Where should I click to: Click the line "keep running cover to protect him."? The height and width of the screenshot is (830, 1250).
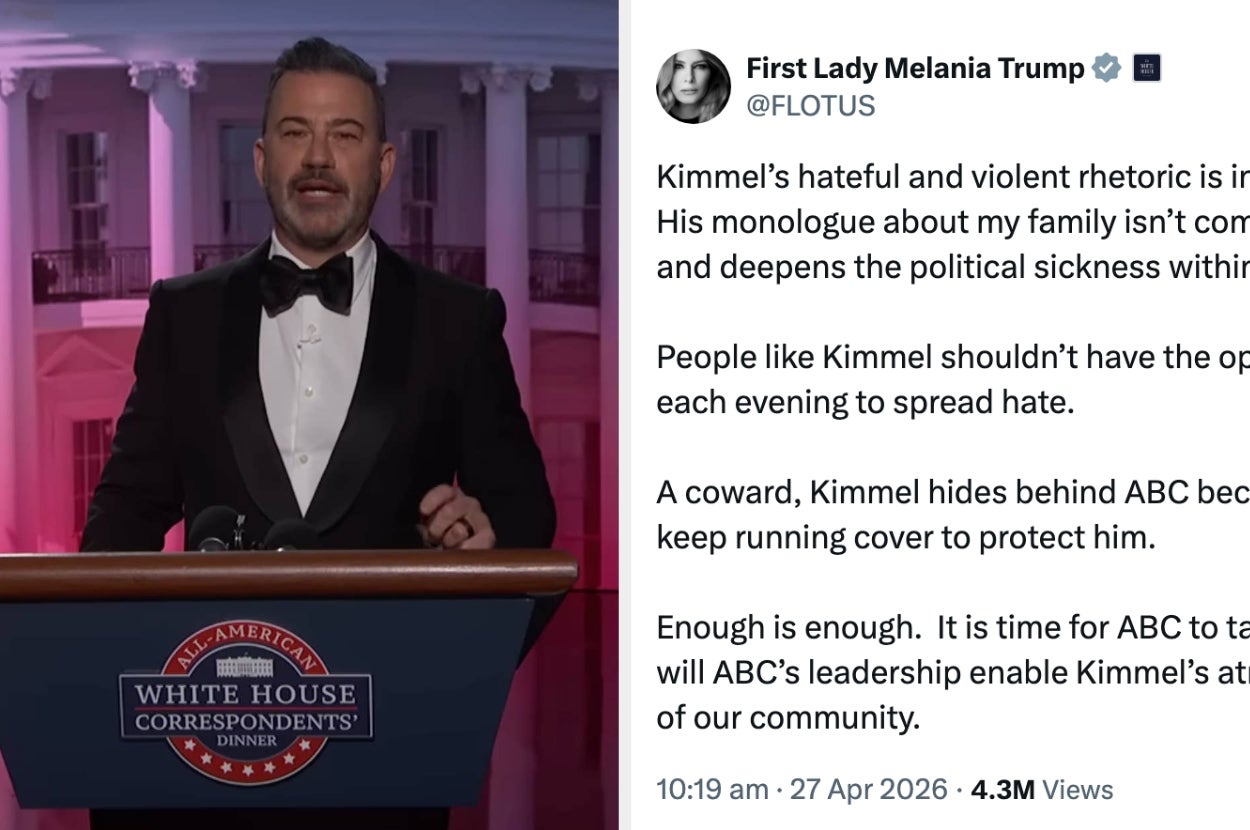point(905,537)
